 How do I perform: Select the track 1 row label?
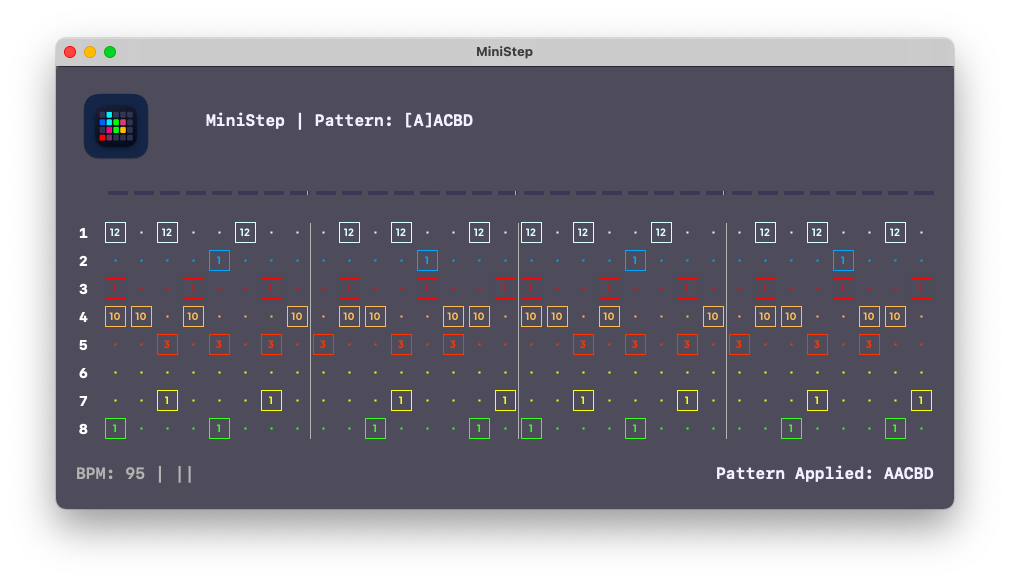click(84, 233)
